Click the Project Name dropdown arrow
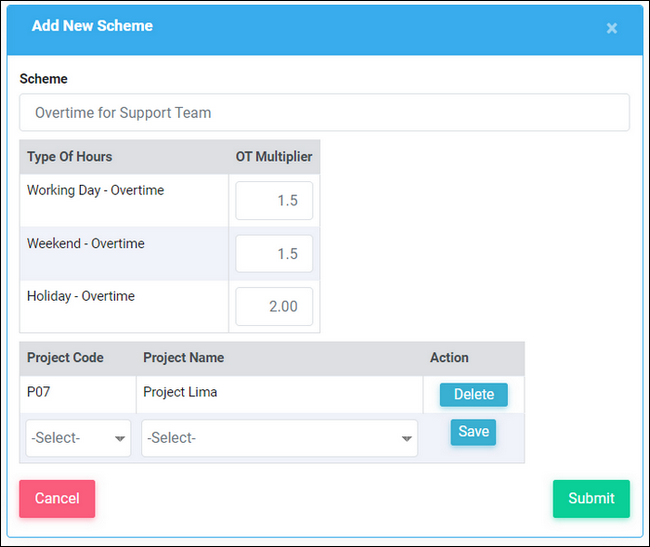The height and width of the screenshot is (547, 650). tap(407, 439)
